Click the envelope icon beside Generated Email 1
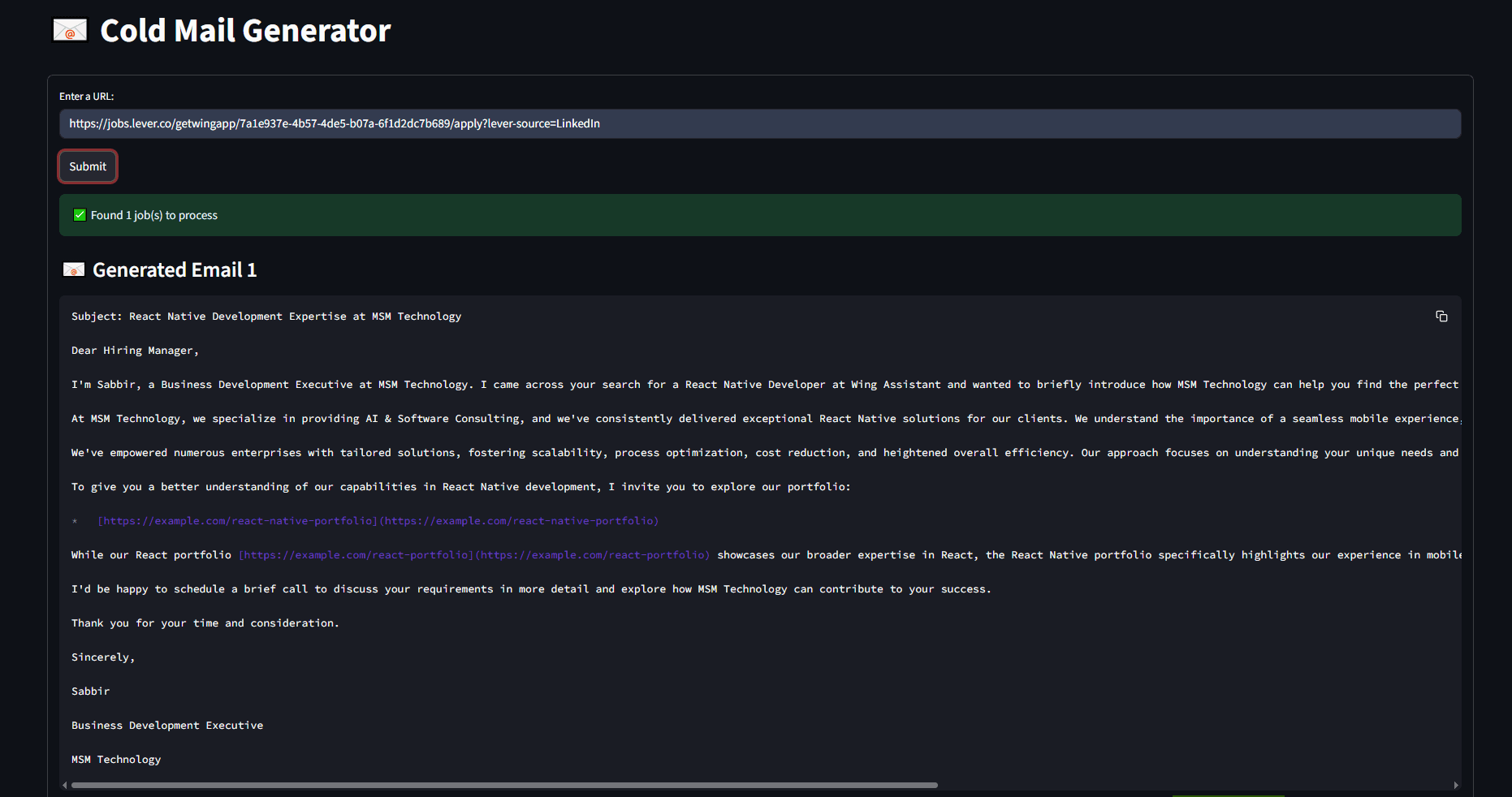Screen dimensions: 1512x797 click(74, 269)
